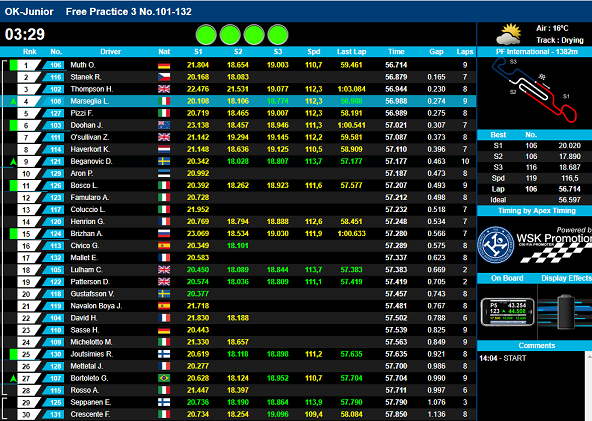Click the UK flag in Thompson H. row
Viewport: 592px width, 421px height.
click(164, 89)
